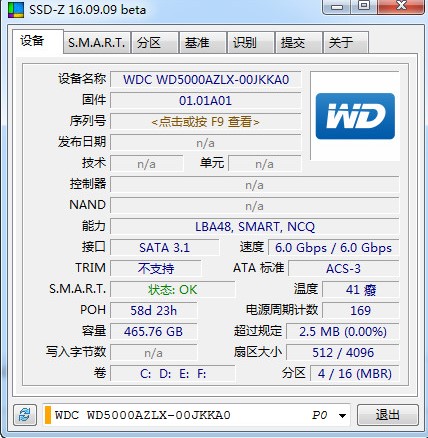Click the power cycle count 169
428x438 pixels.
tap(361, 311)
